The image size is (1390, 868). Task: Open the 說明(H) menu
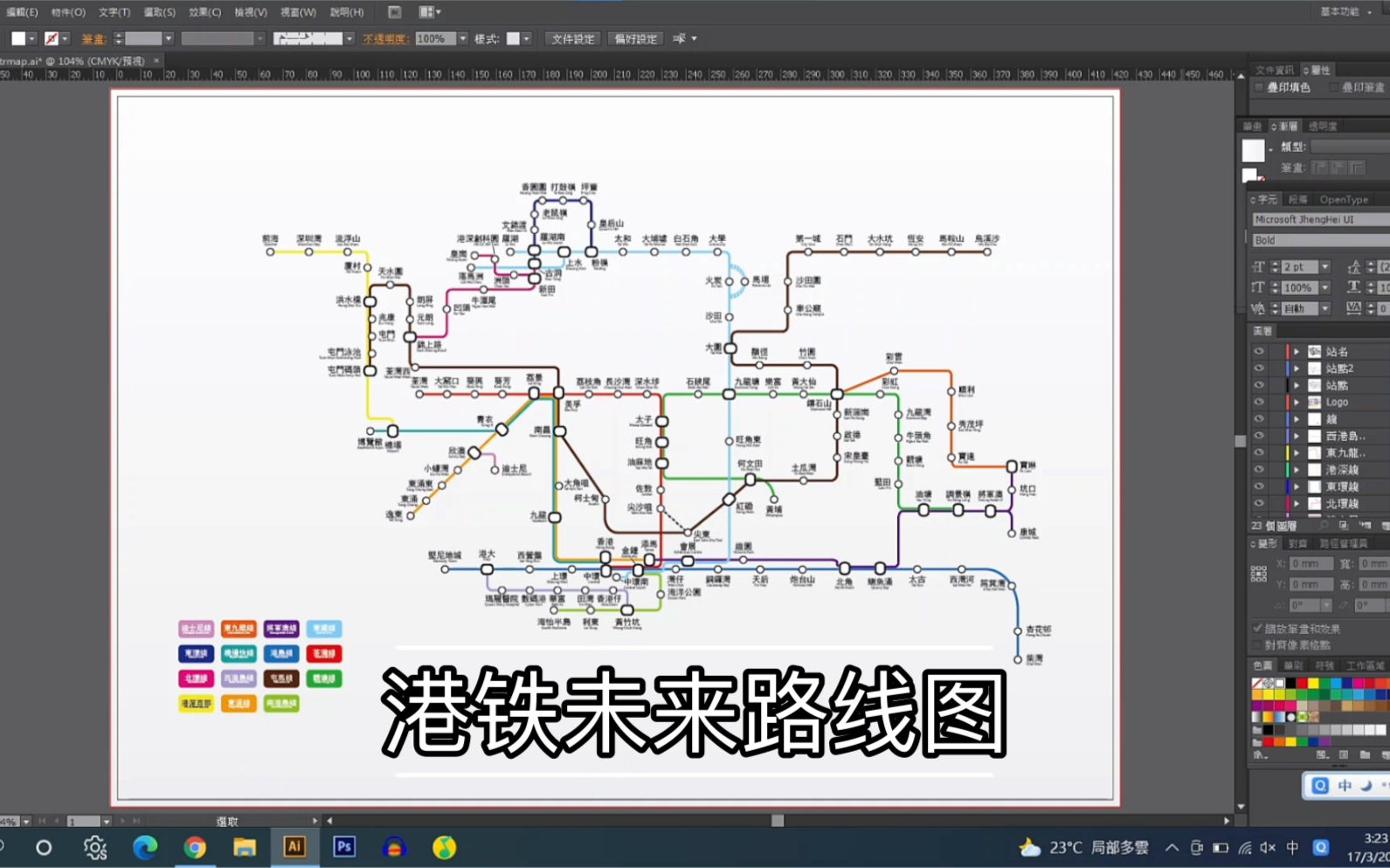tap(347, 12)
